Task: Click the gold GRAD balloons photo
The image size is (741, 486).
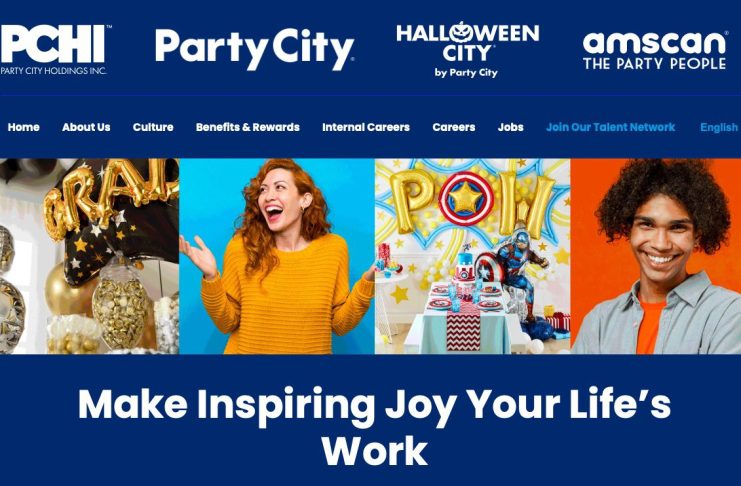Action: (x=89, y=256)
